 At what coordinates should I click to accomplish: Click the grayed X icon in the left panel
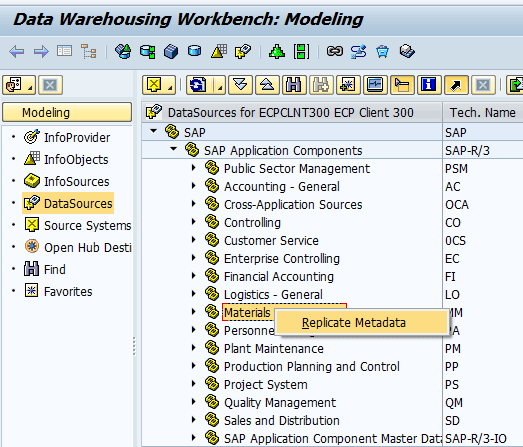coord(50,85)
